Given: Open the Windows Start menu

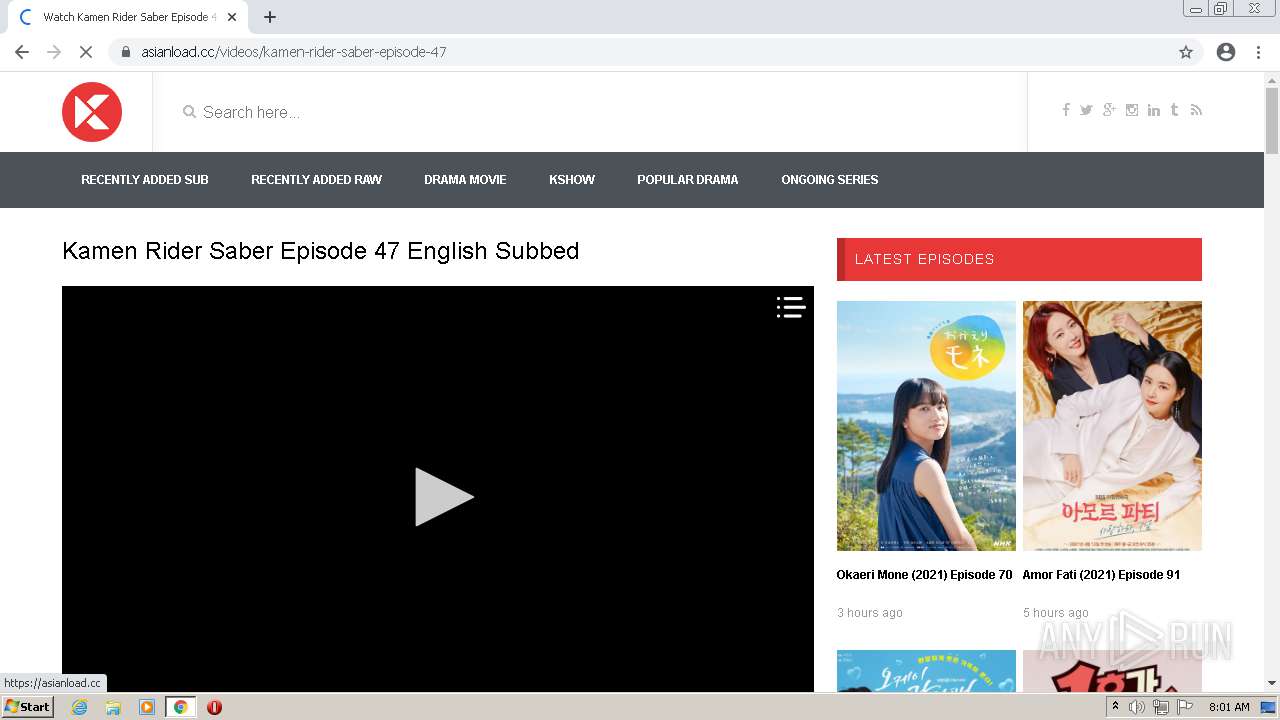Looking at the screenshot, I should (x=27, y=707).
